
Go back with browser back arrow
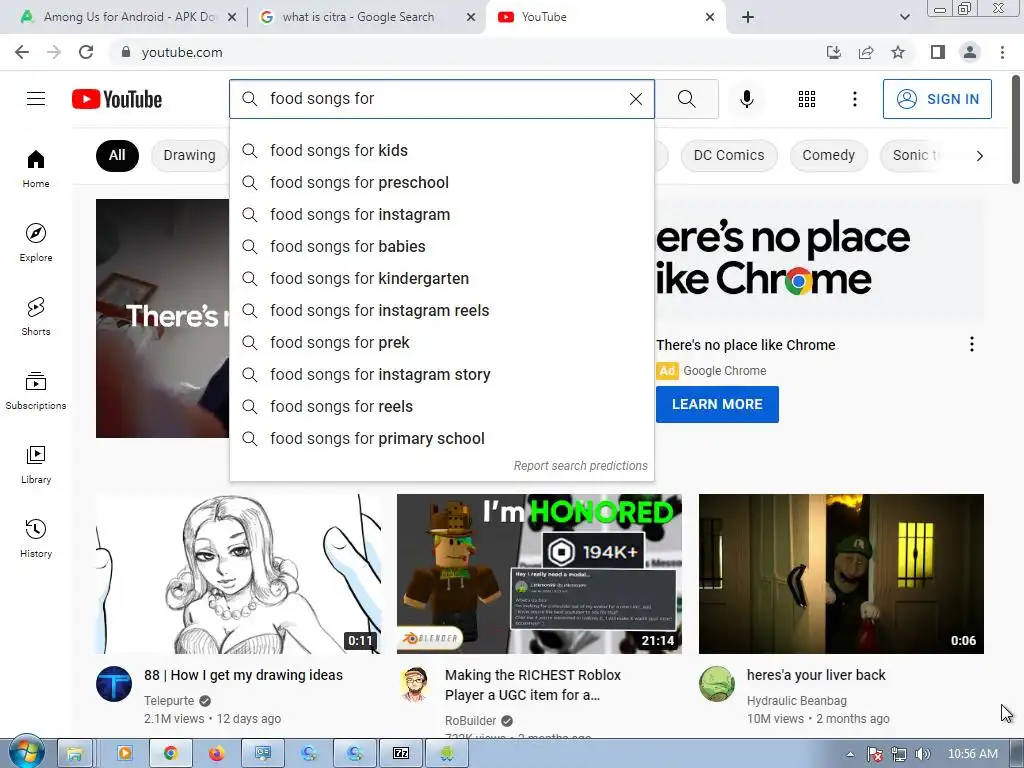(x=22, y=52)
